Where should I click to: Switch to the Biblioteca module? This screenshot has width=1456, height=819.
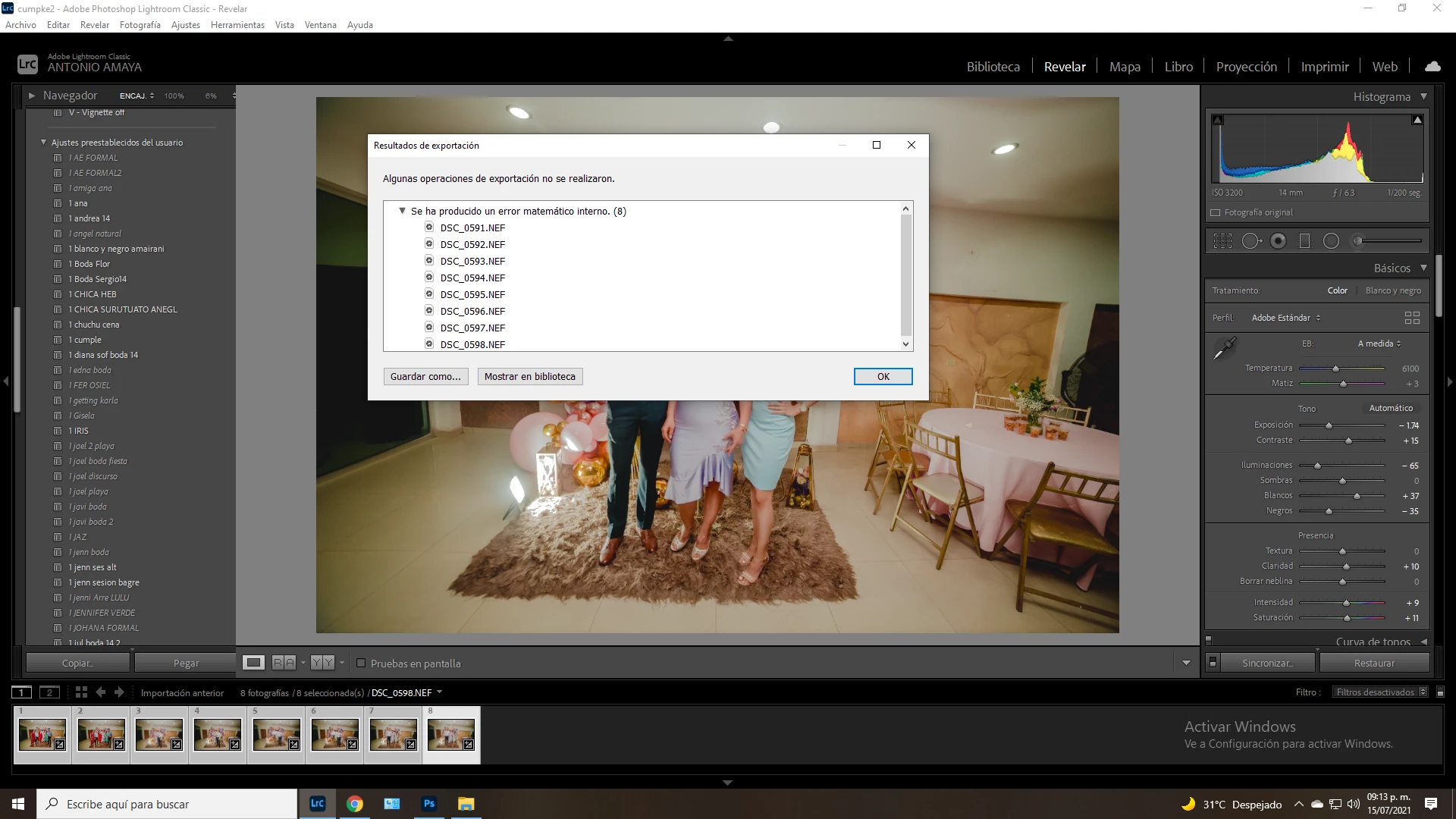[993, 67]
